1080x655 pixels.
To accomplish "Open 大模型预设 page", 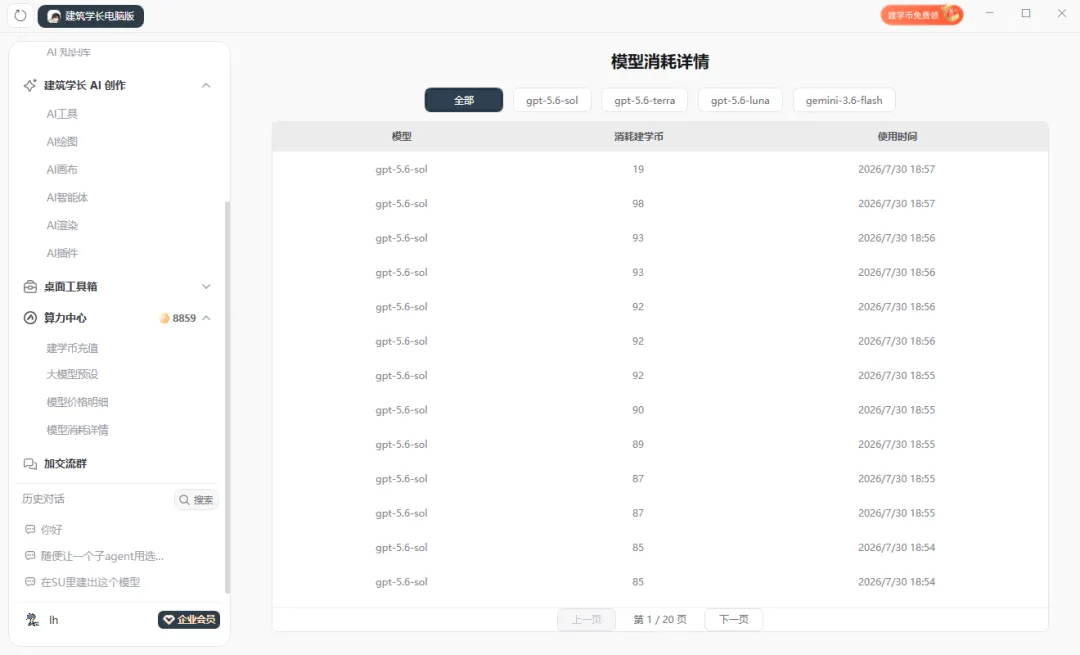I will point(72,374).
